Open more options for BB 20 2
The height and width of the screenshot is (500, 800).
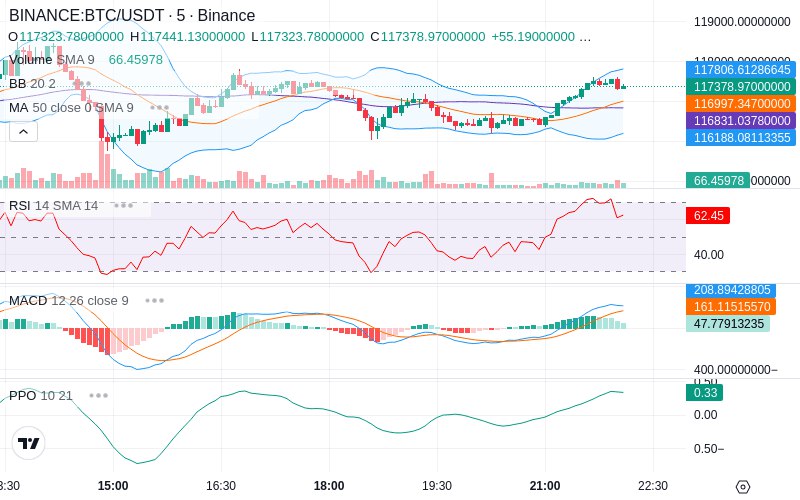point(82,83)
